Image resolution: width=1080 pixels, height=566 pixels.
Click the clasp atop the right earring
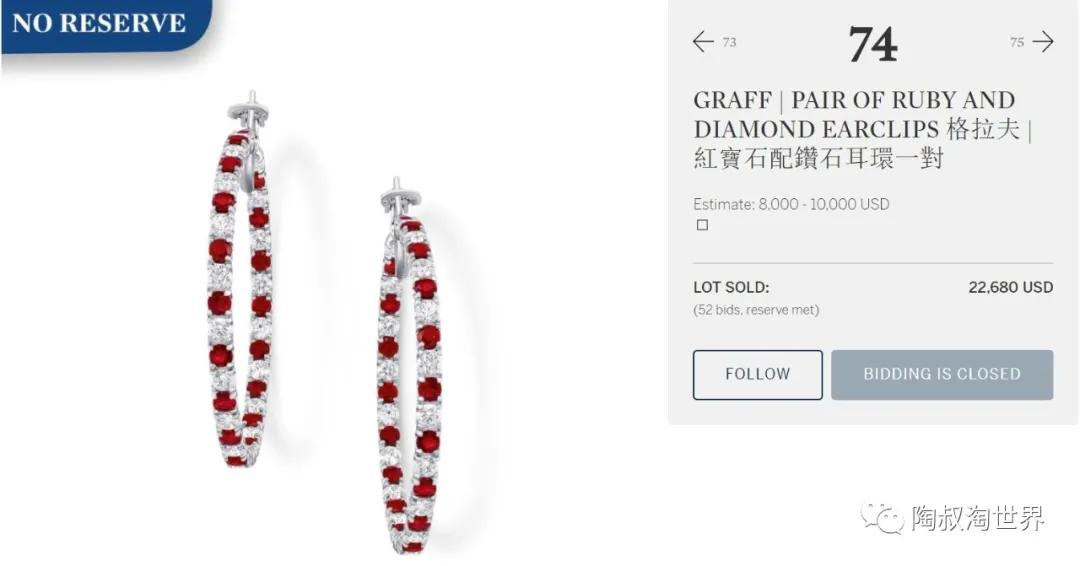pyautogui.click(x=397, y=193)
